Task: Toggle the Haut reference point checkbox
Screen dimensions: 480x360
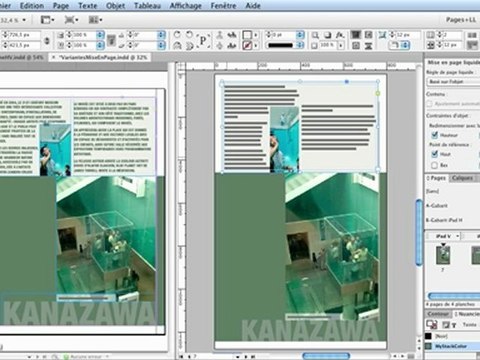Action: tap(434, 154)
